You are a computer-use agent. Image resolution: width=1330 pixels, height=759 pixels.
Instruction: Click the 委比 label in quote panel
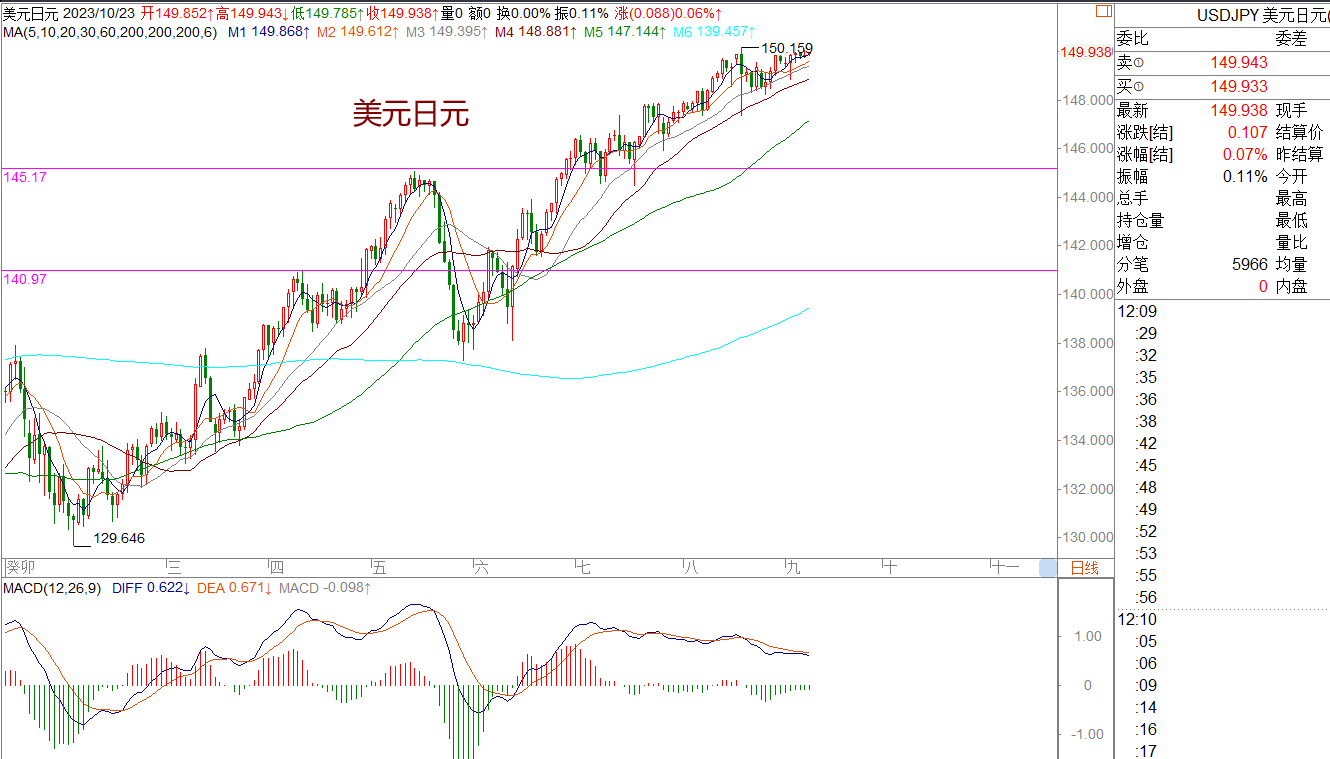pyautogui.click(x=1133, y=39)
